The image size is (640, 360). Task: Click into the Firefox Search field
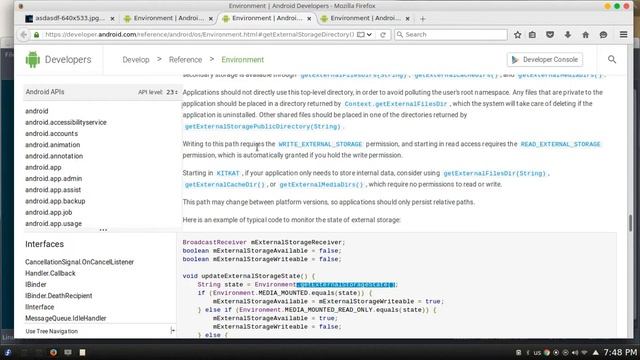[x=451, y=35]
